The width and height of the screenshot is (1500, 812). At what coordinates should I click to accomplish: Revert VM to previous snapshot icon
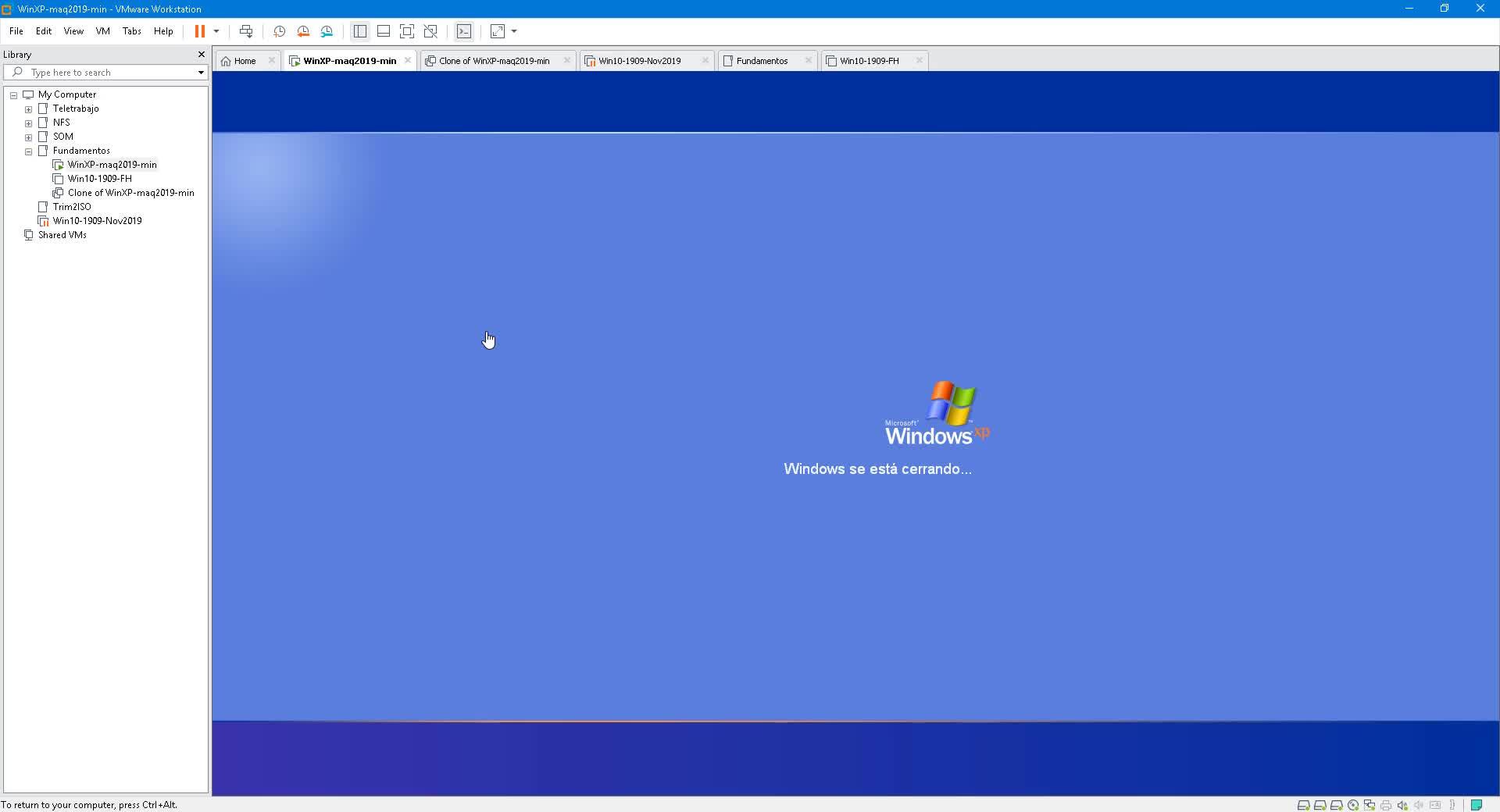tap(303, 31)
